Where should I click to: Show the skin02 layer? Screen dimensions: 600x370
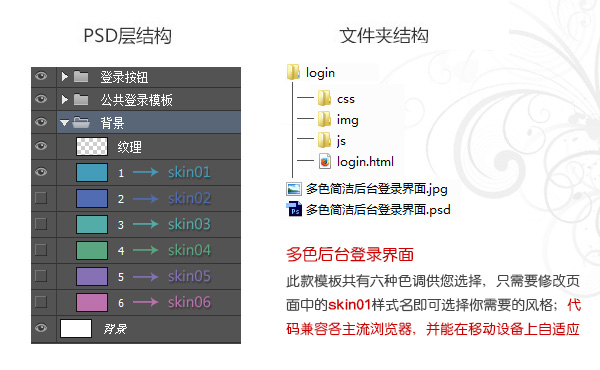pyautogui.click(x=41, y=198)
